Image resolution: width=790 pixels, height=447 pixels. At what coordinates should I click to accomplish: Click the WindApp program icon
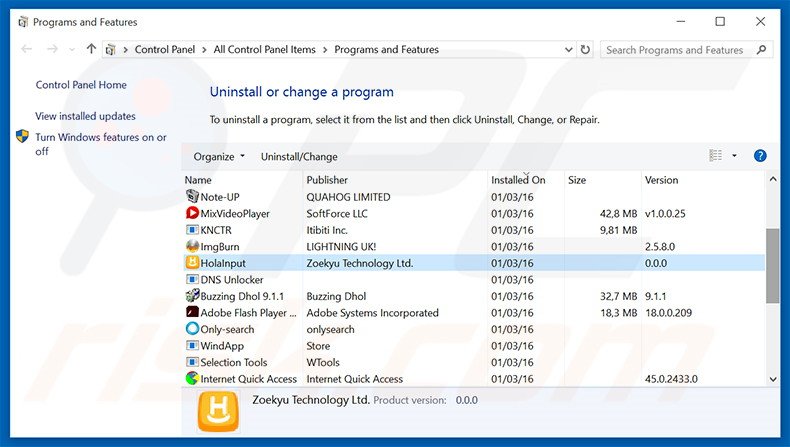click(x=192, y=346)
